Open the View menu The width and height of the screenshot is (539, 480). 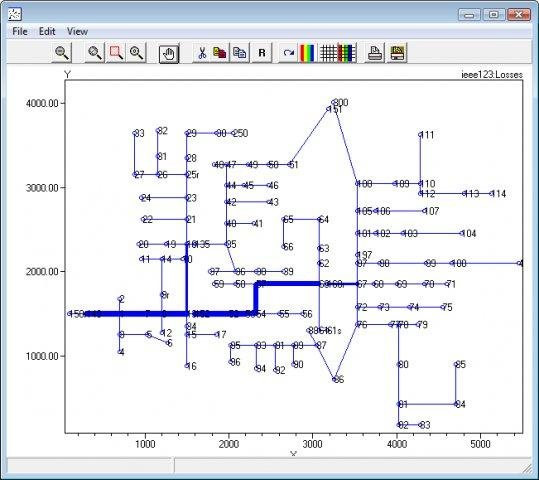(77, 31)
